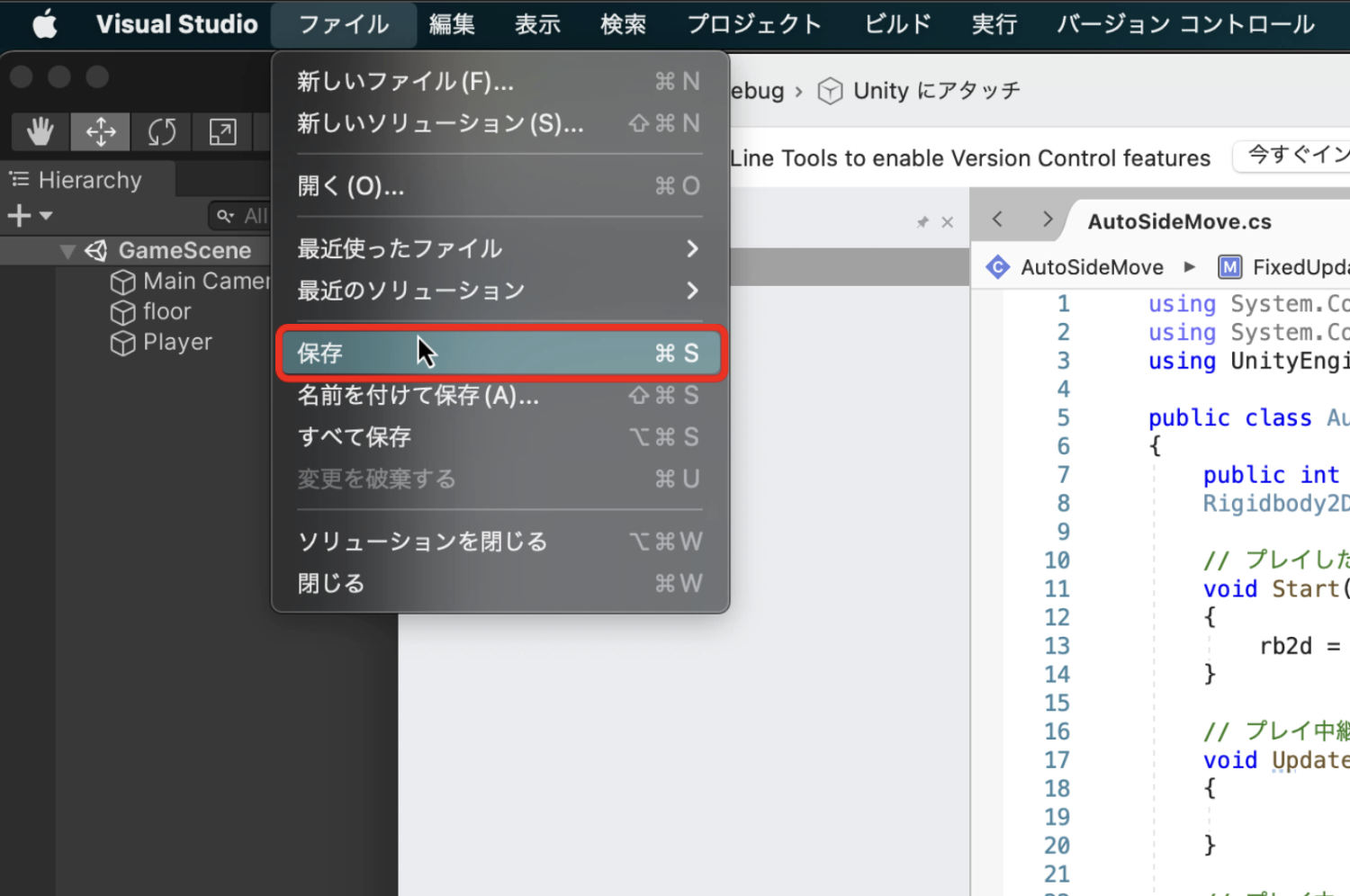The width and height of the screenshot is (1350, 896).
Task: Open the FixedUpdate member breadcrumb
Action: coord(1301,267)
